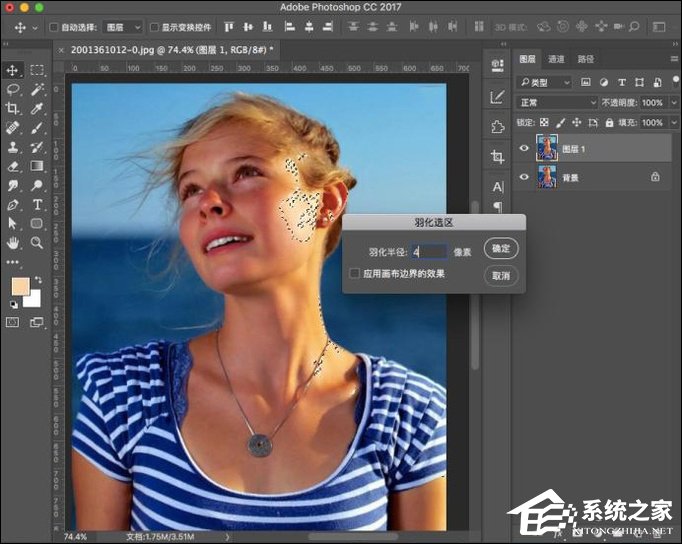Check 应用画布边界的效果 option
This screenshot has width=682, height=544.
(x=354, y=274)
